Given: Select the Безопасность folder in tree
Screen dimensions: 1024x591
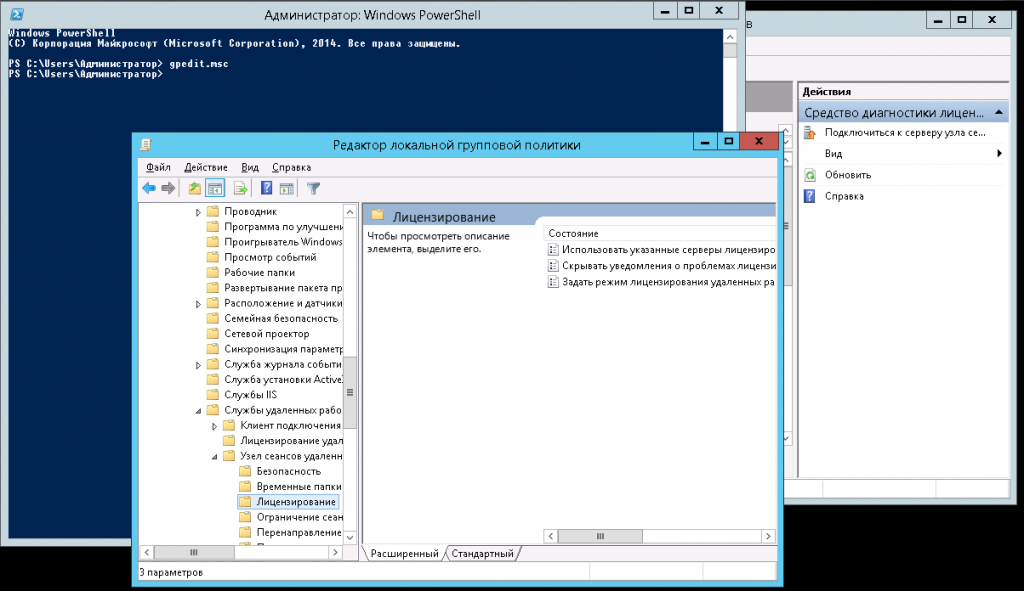Looking at the screenshot, I should point(288,471).
